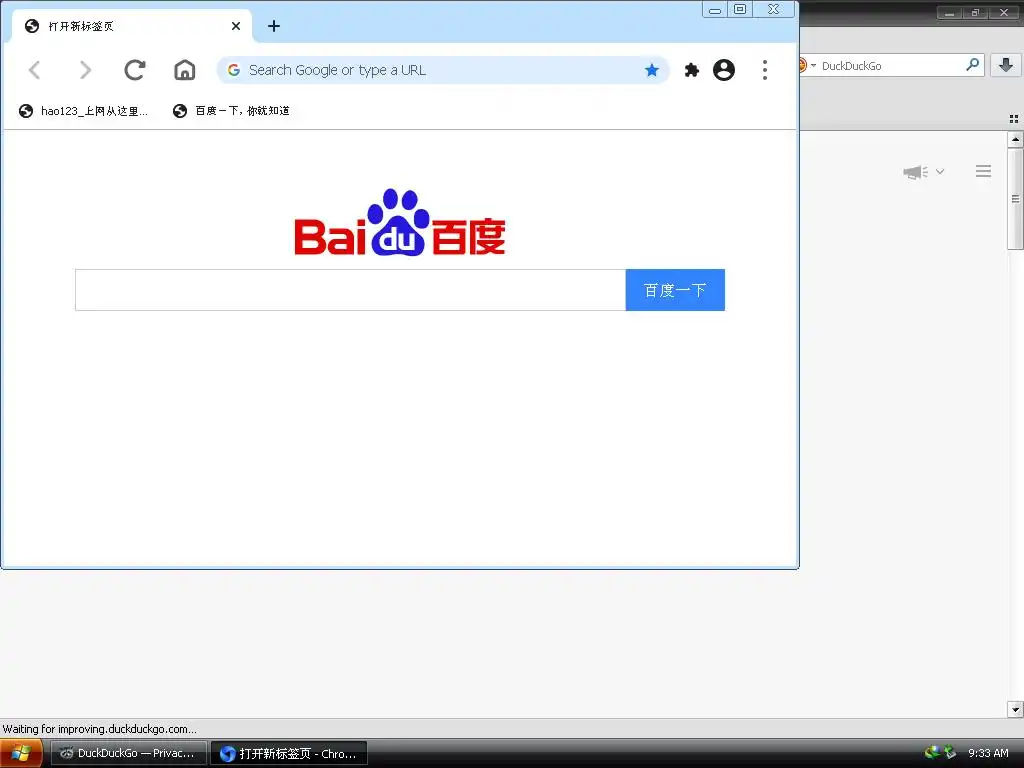Restore down the Firefox window
1024x768 pixels.
(x=974, y=12)
